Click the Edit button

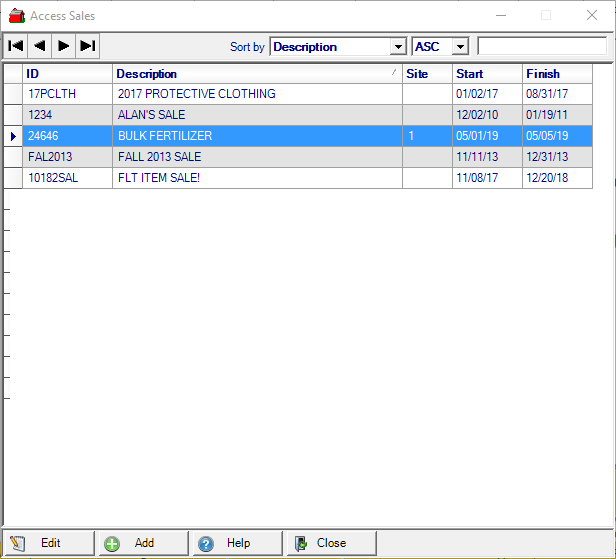pos(49,543)
